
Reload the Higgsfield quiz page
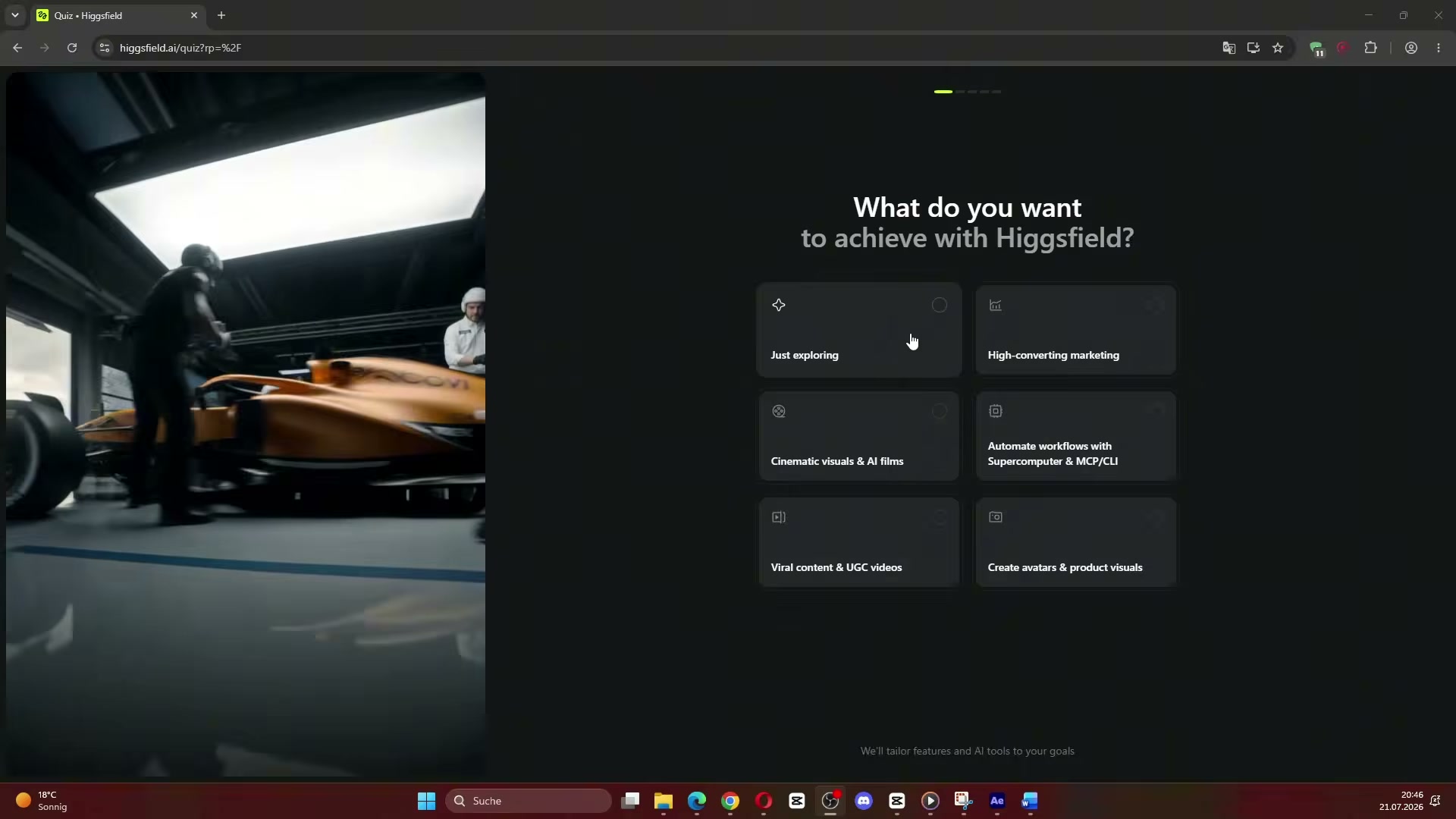pos(72,48)
